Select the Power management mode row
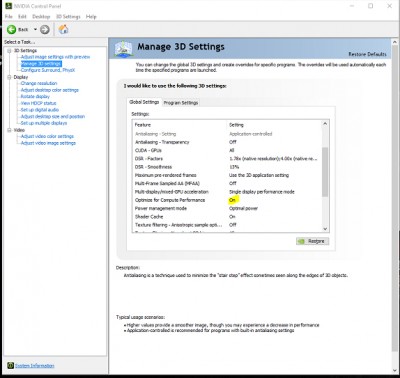This screenshot has width=400, height=378. click(227, 208)
